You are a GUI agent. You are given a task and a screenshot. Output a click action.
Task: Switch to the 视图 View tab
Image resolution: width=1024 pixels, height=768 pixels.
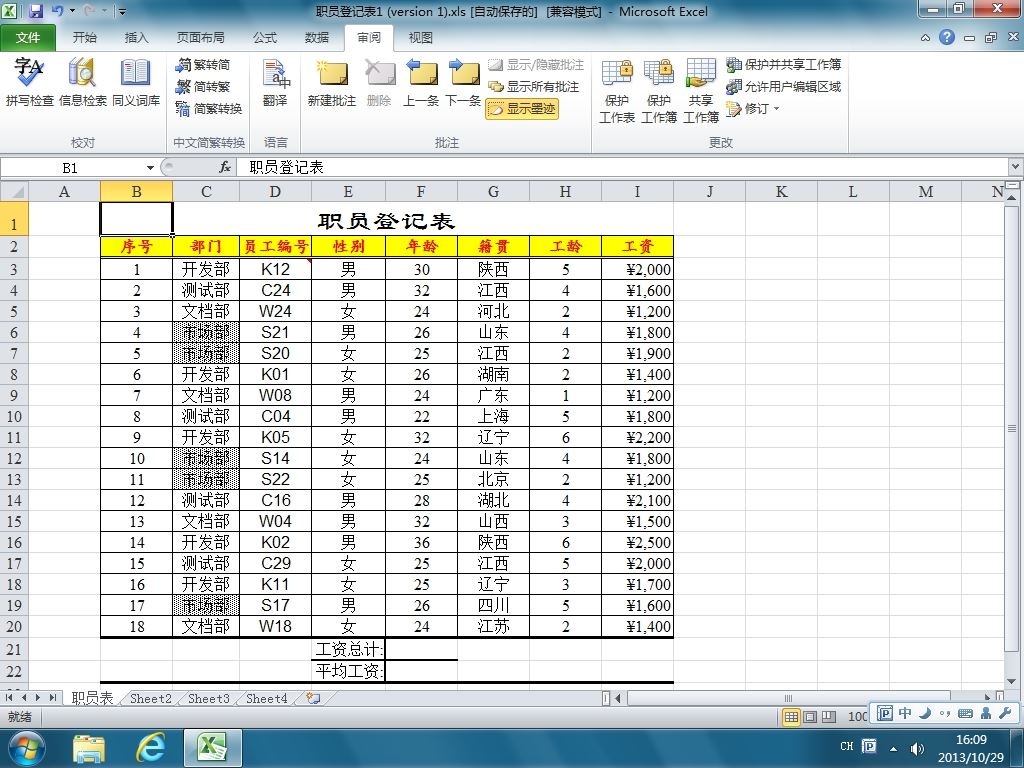pos(421,38)
